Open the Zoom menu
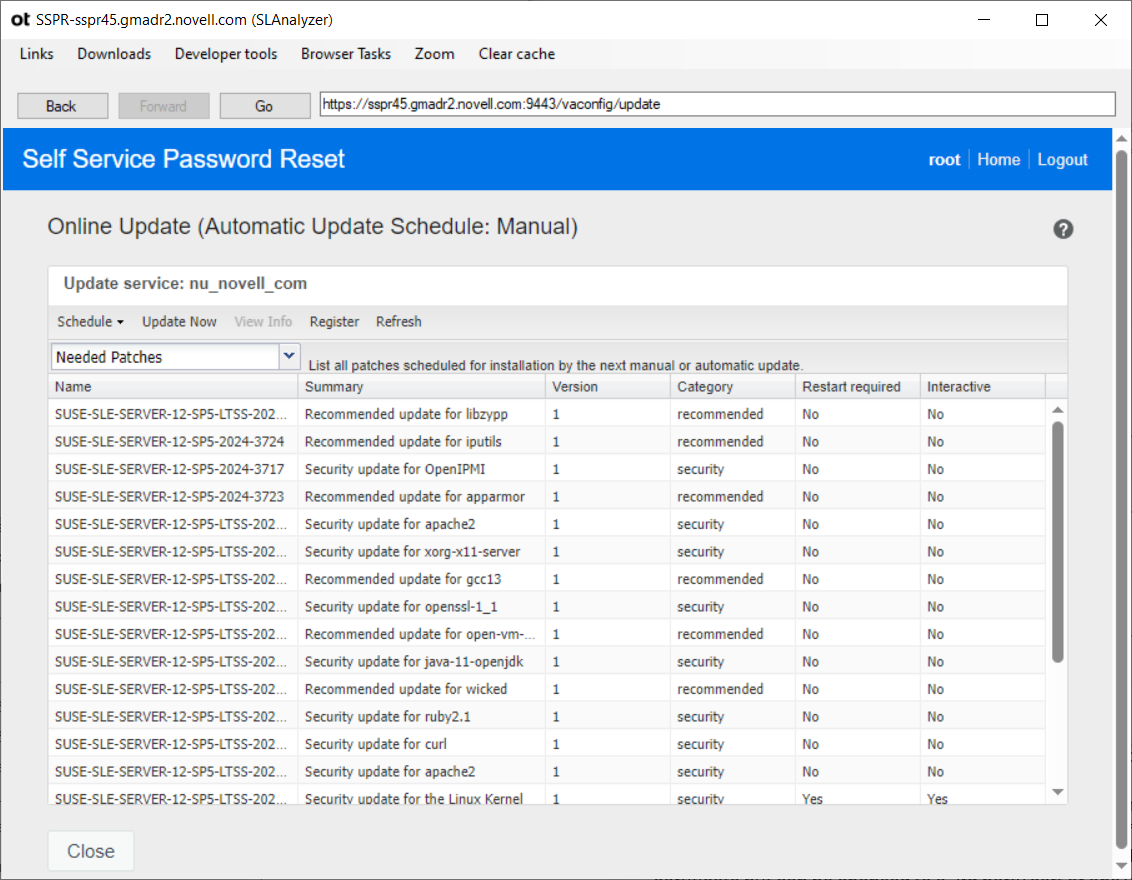1132x880 pixels. (x=435, y=54)
